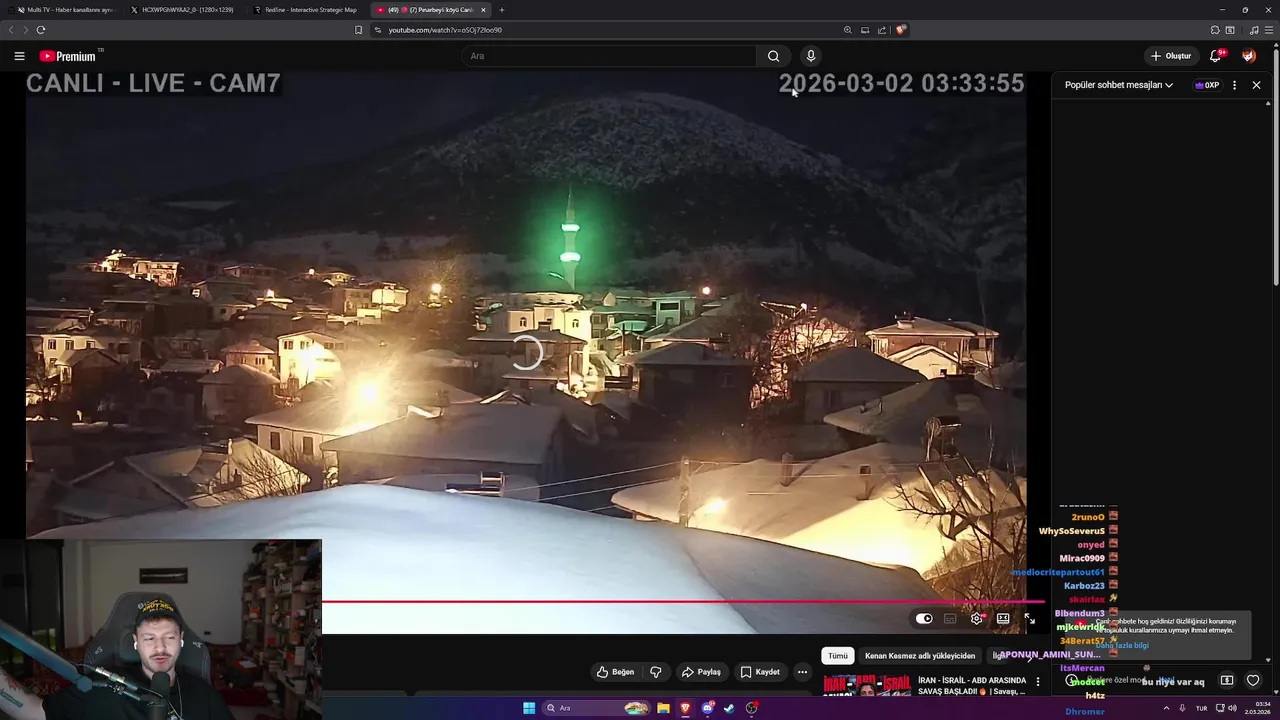The image size is (1280, 720).
Task: Share the video with Paylaş
Action: (x=702, y=672)
